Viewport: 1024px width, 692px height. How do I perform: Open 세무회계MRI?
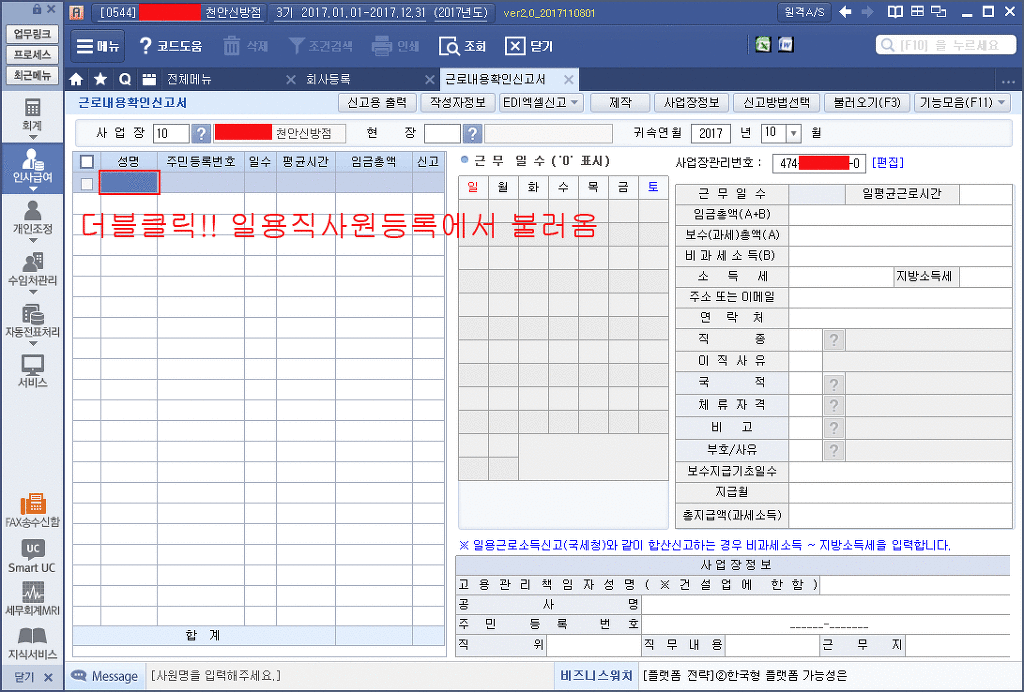pos(32,599)
